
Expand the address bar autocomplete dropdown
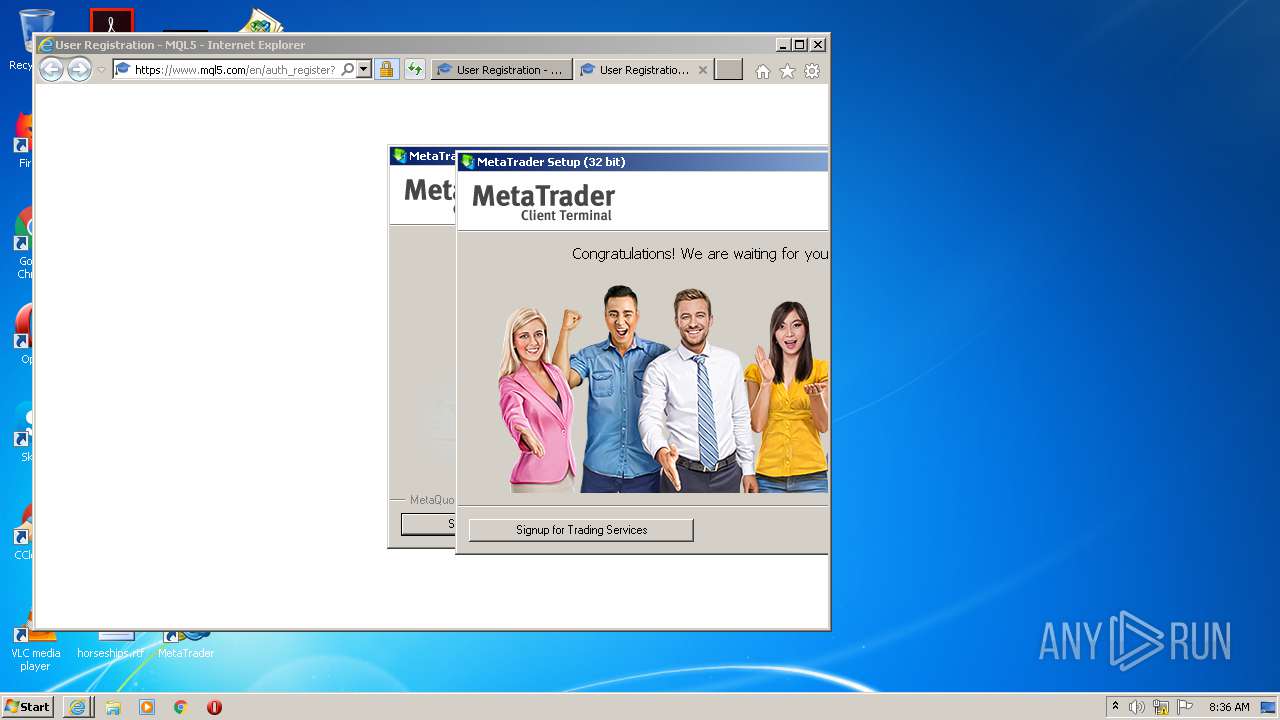[x=364, y=70]
